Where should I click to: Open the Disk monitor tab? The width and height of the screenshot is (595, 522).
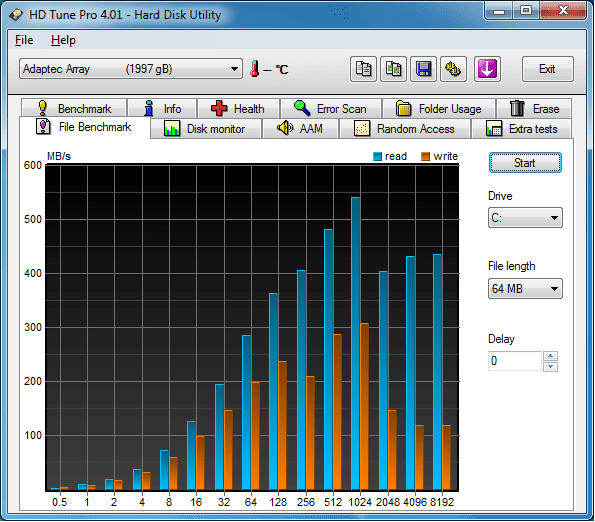205,129
